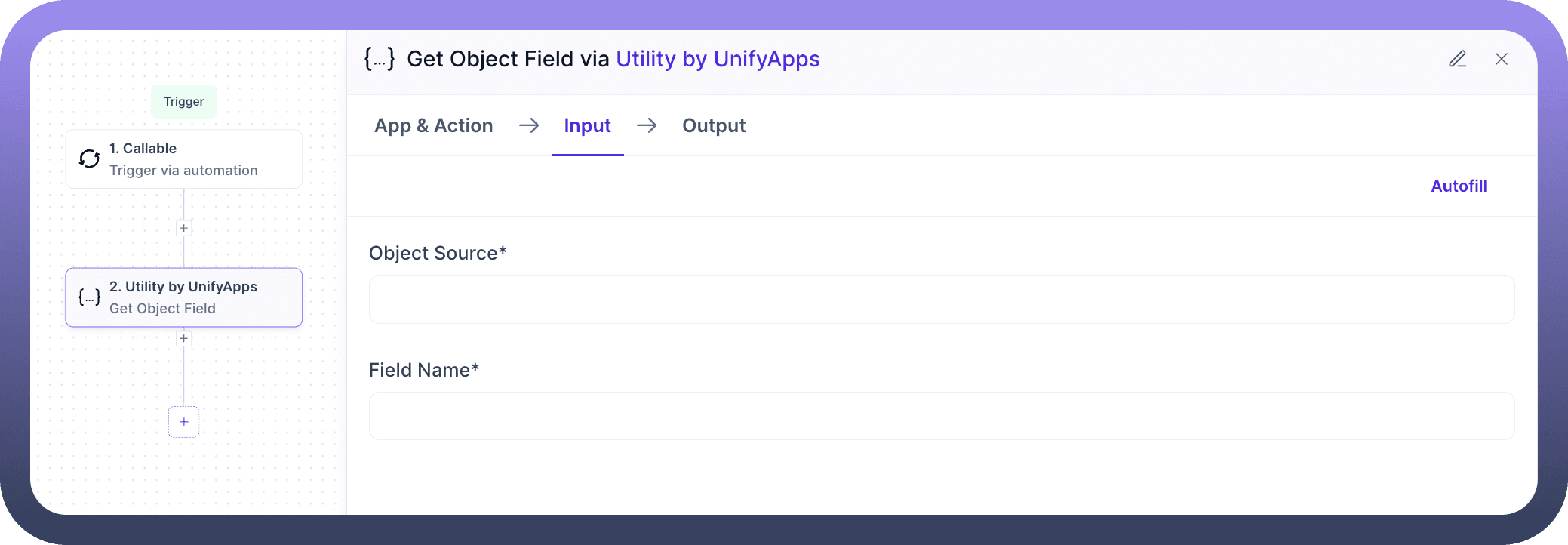The image size is (1568, 545).
Task: Click the arrow between Input and Output
Action: pyautogui.click(x=647, y=125)
